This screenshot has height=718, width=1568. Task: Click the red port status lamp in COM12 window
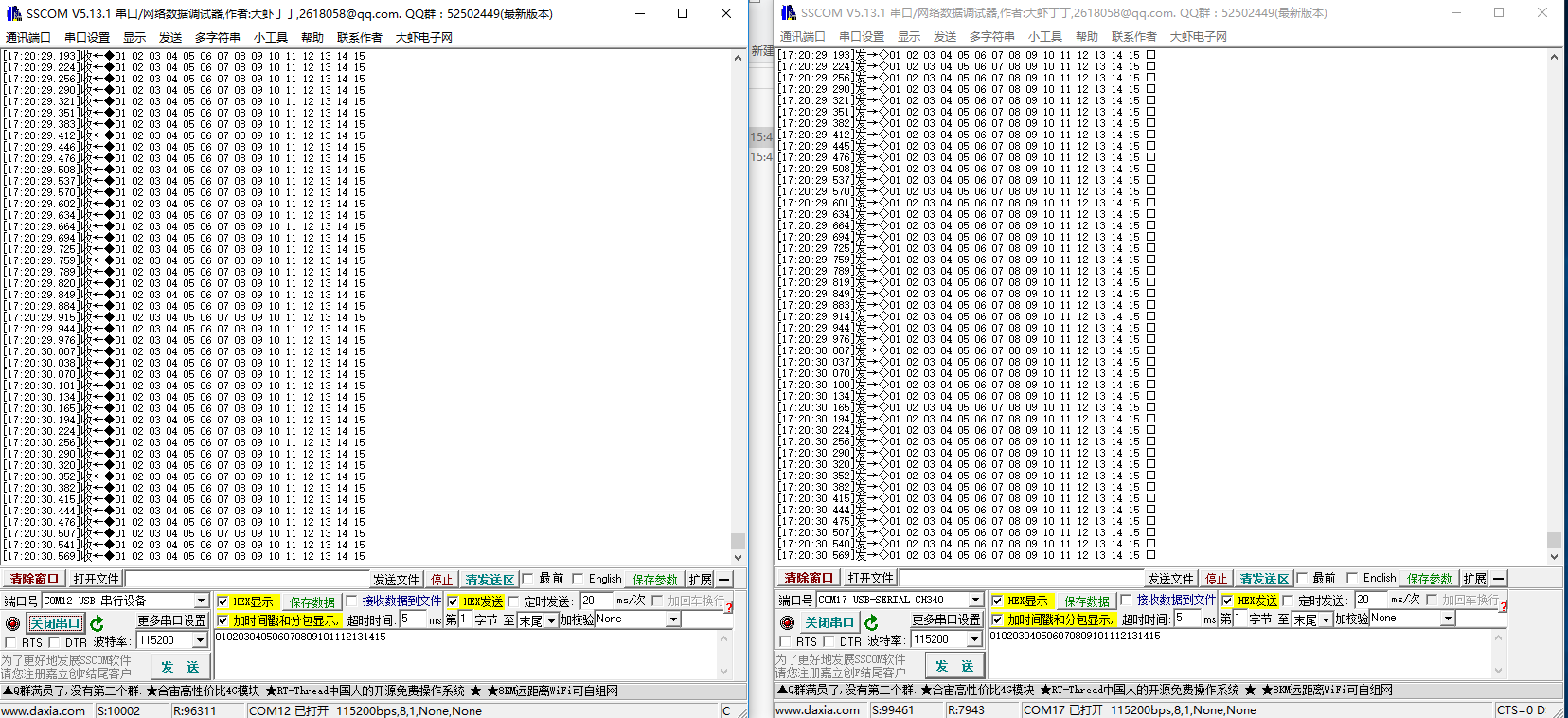pyautogui.click(x=12, y=623)
